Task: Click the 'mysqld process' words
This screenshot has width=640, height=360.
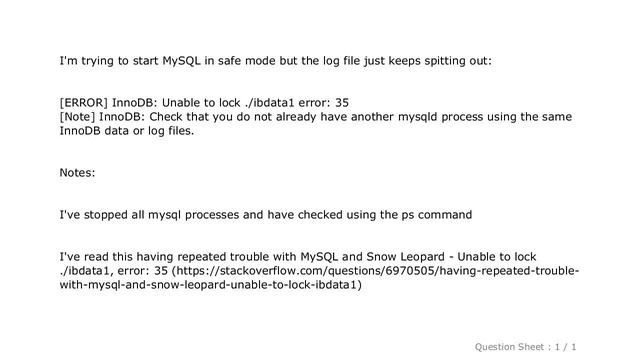Action: [440, 117]
